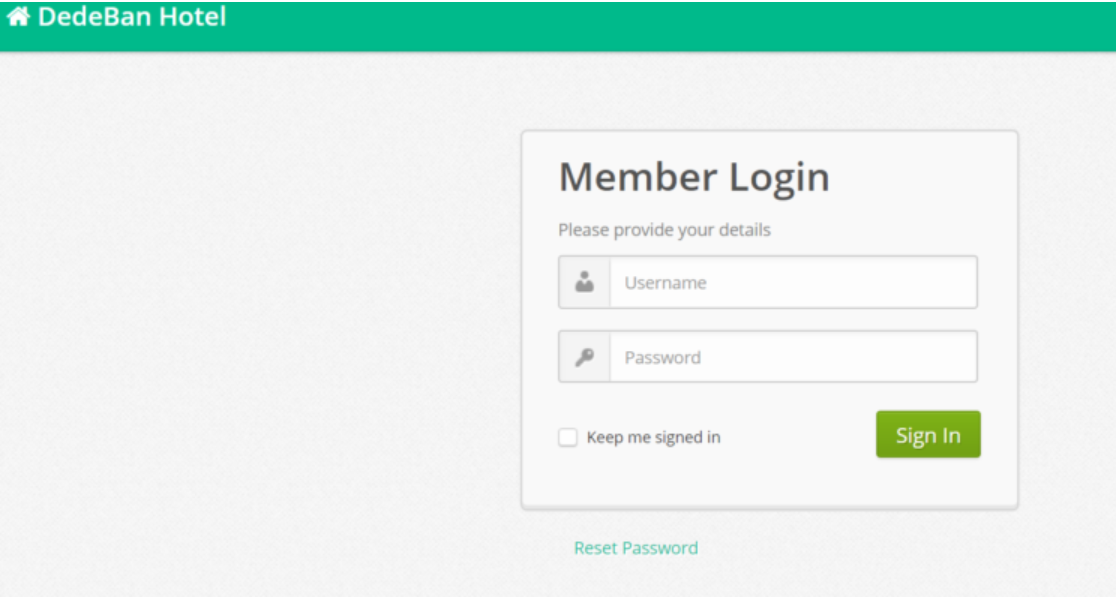Click the "Keep me signed in" label text
Viewport: 1116px width, 597px height.
(653, 437)
